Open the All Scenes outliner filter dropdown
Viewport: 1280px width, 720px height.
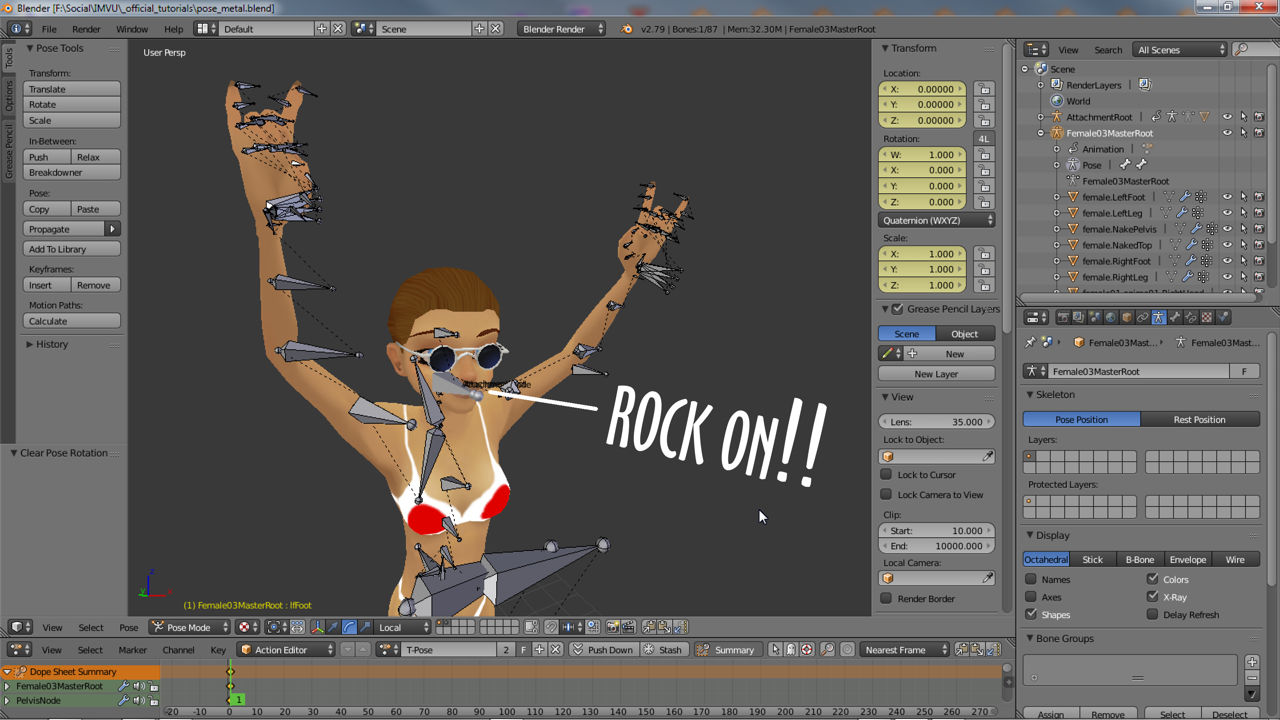(x=1180, y=49)
